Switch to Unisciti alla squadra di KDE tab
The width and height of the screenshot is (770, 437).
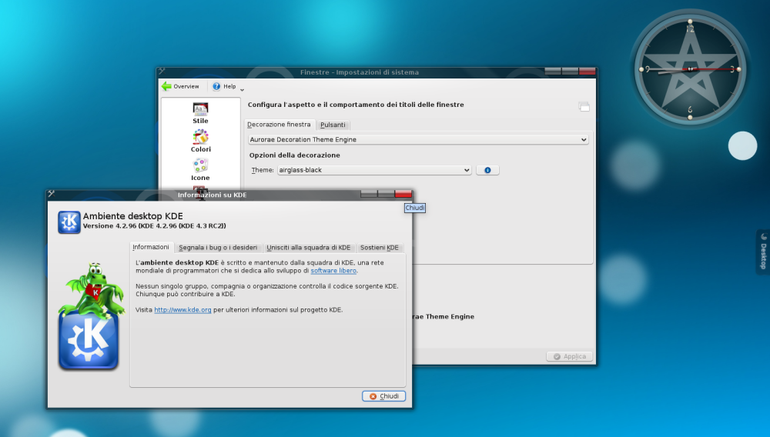(x=308, y=247)
